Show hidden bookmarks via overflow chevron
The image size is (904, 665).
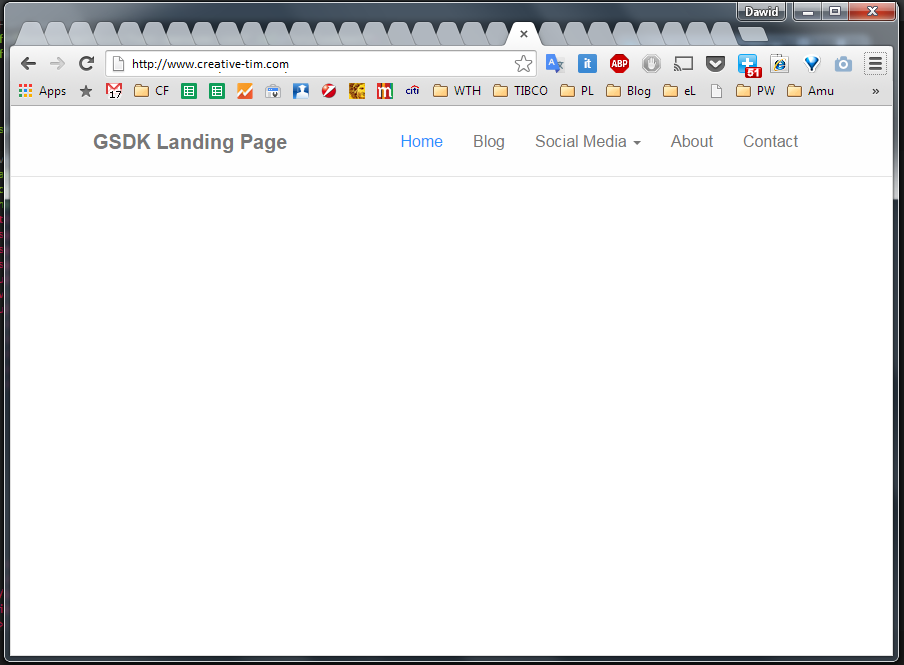(x=876, y=91)
